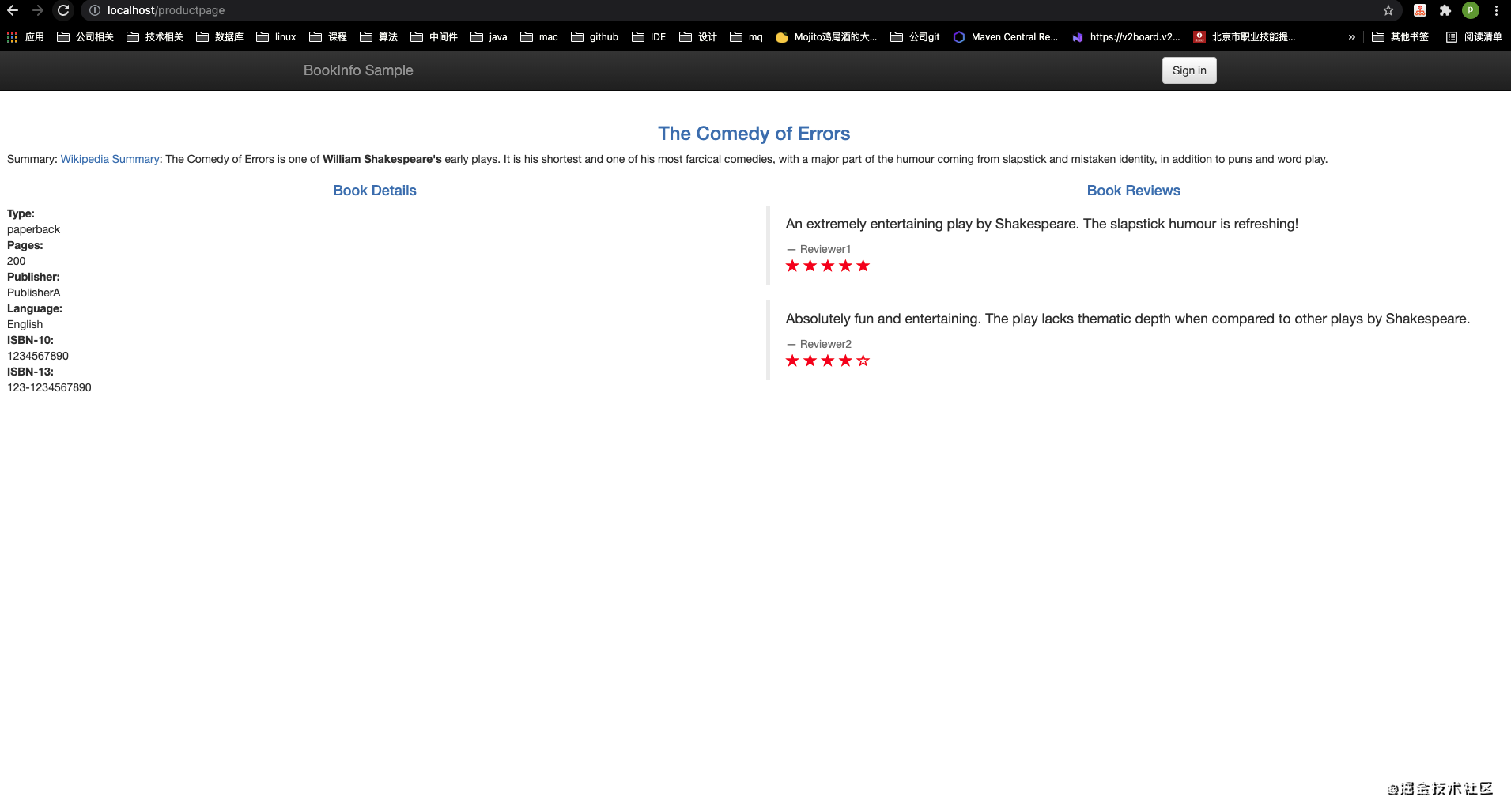Navigate back using the browser back arrow

[12, 11]
